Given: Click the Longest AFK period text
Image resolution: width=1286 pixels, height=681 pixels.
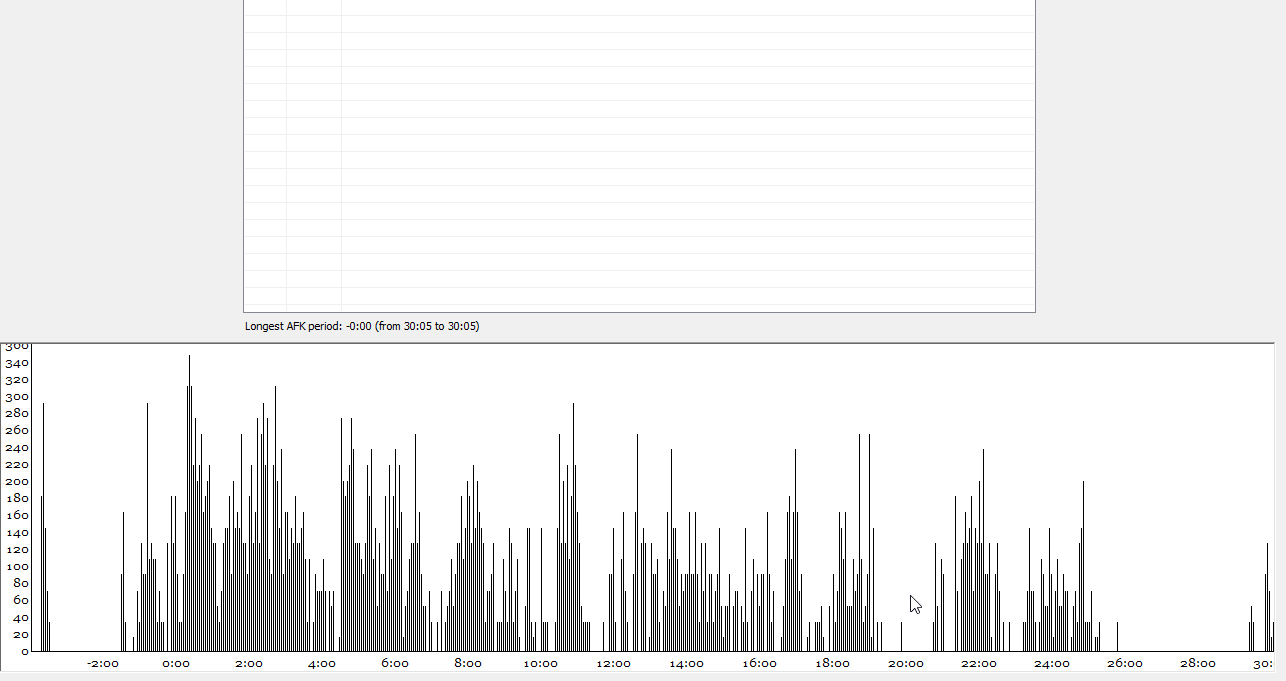Looking at the screenshot, I should [362, 326].
